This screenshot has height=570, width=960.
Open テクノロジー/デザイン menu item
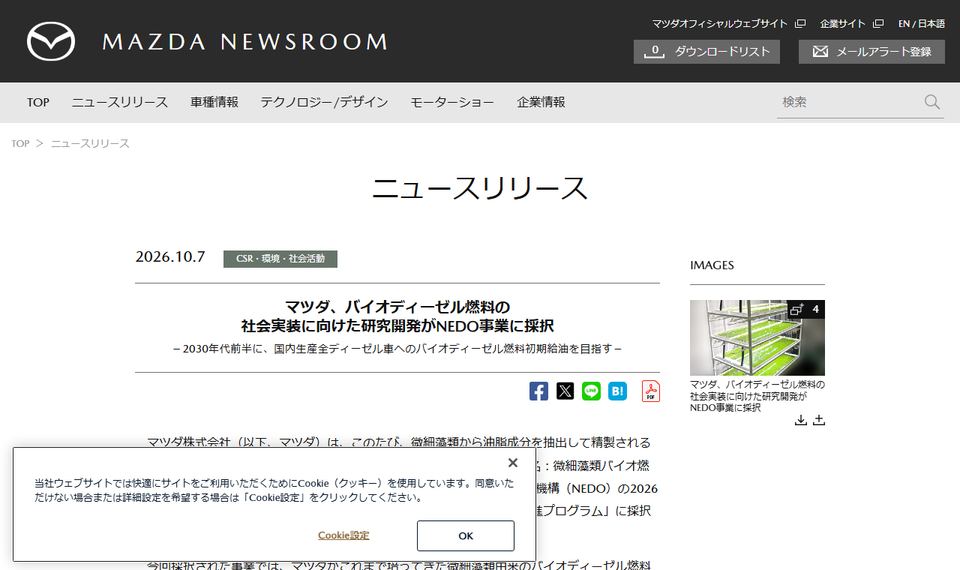[x=324, y=102]
